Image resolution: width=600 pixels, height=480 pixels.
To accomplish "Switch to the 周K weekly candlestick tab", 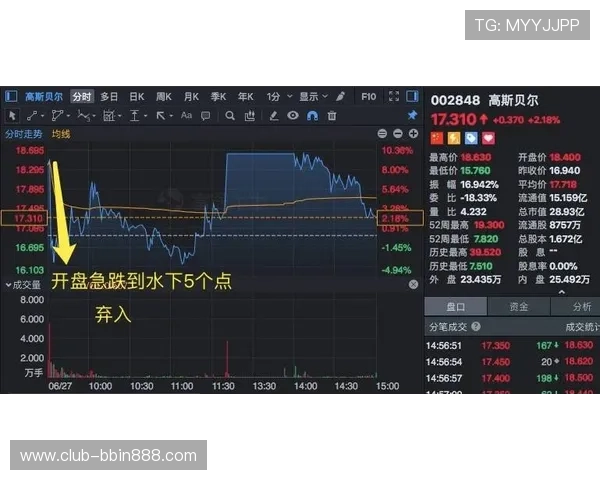I will coord(164,96).
